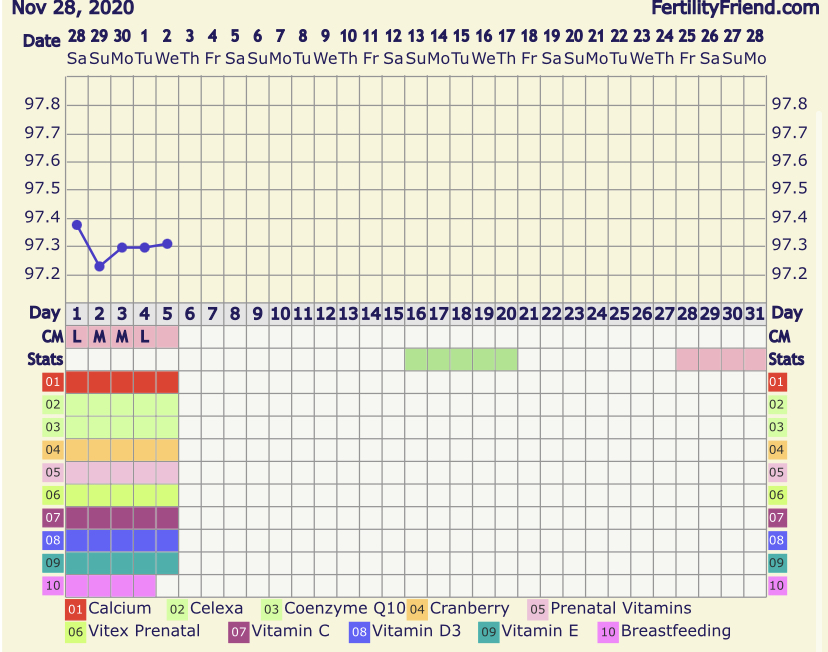The height and width of the screenshot is (652, 828).
Task: Click the Calcium cell on day 1
Action: tap(77, 382)
